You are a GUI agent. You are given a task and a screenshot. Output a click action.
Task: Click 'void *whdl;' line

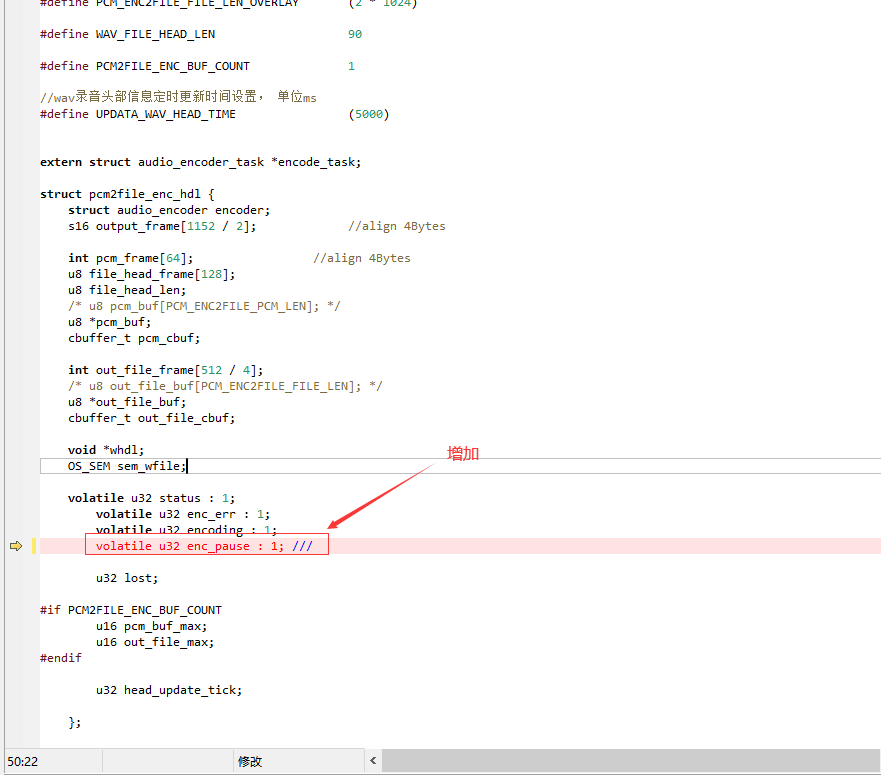[106, 450]
